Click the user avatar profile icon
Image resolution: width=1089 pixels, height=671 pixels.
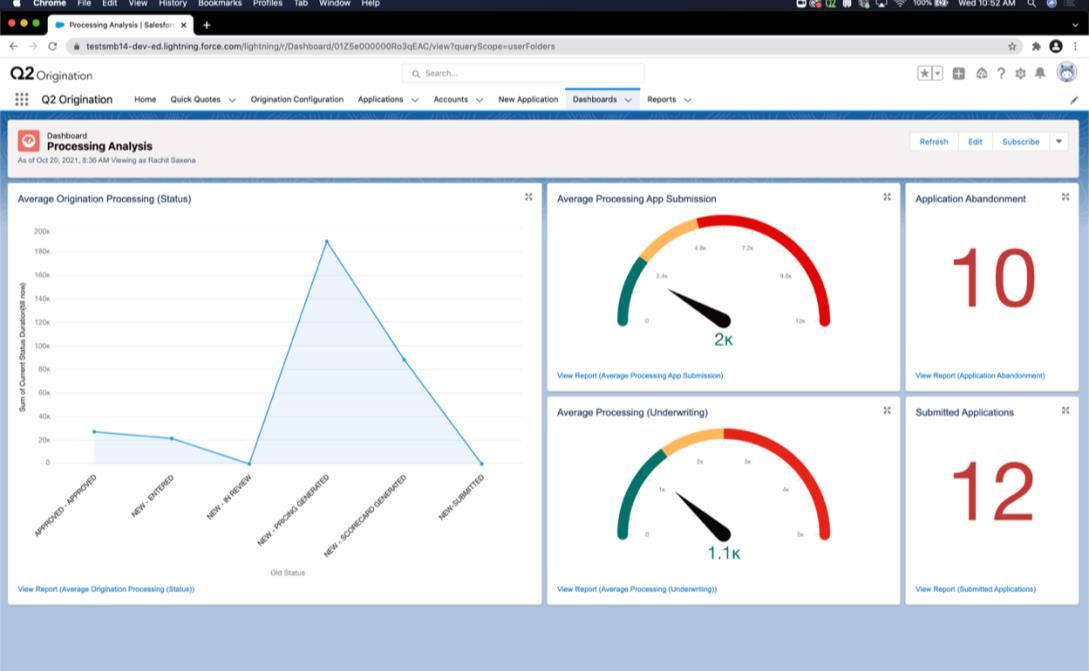(1067, 72)
